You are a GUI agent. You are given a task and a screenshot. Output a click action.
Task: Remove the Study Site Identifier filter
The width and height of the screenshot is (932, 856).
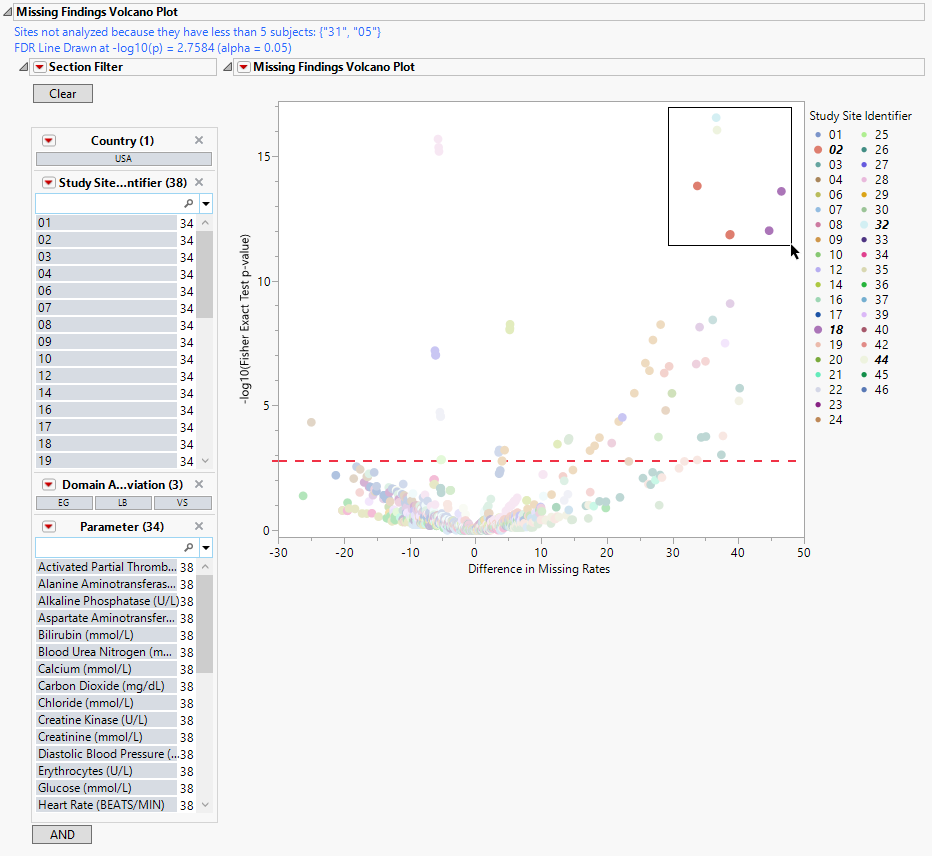click(x=198, y=182)
